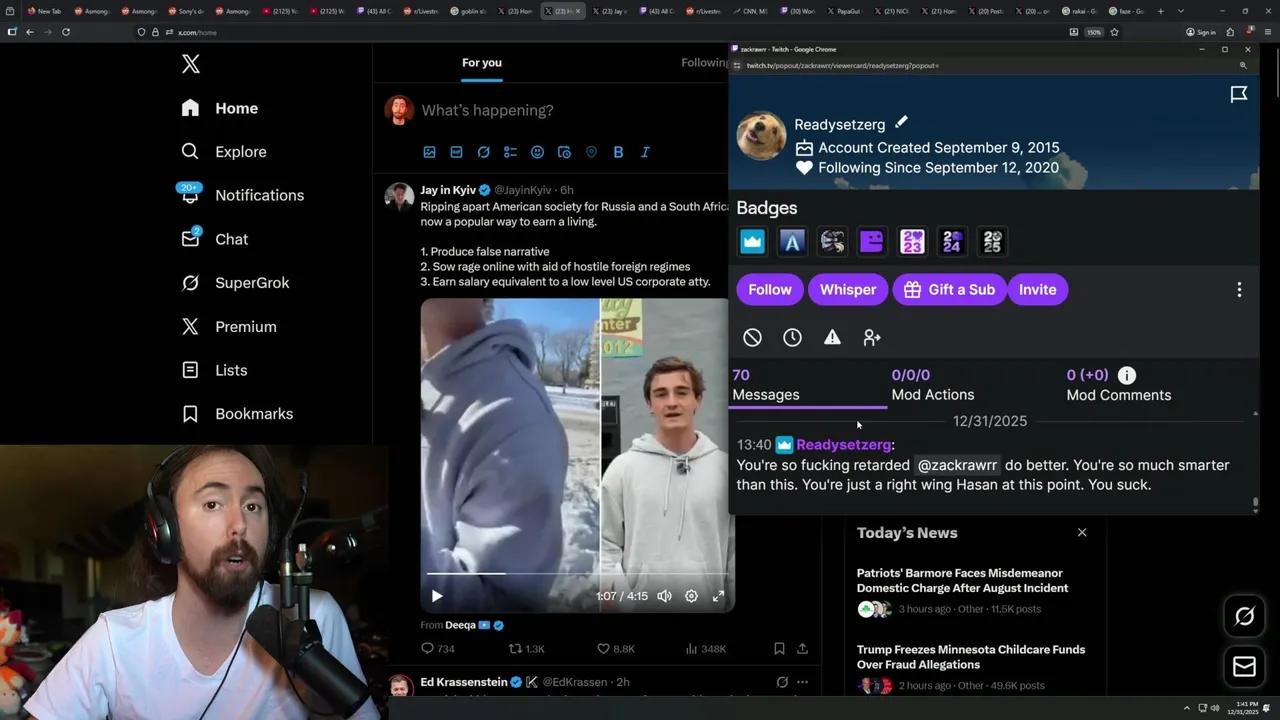
Task: Expand the video to fullscreen
Action: click(x=718, y=596)
